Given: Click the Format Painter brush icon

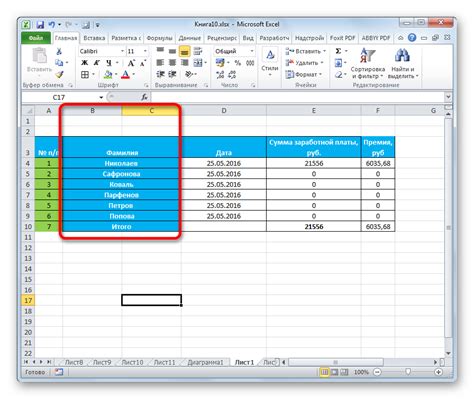Looking at the screenshot, I should tap(59, 75).
